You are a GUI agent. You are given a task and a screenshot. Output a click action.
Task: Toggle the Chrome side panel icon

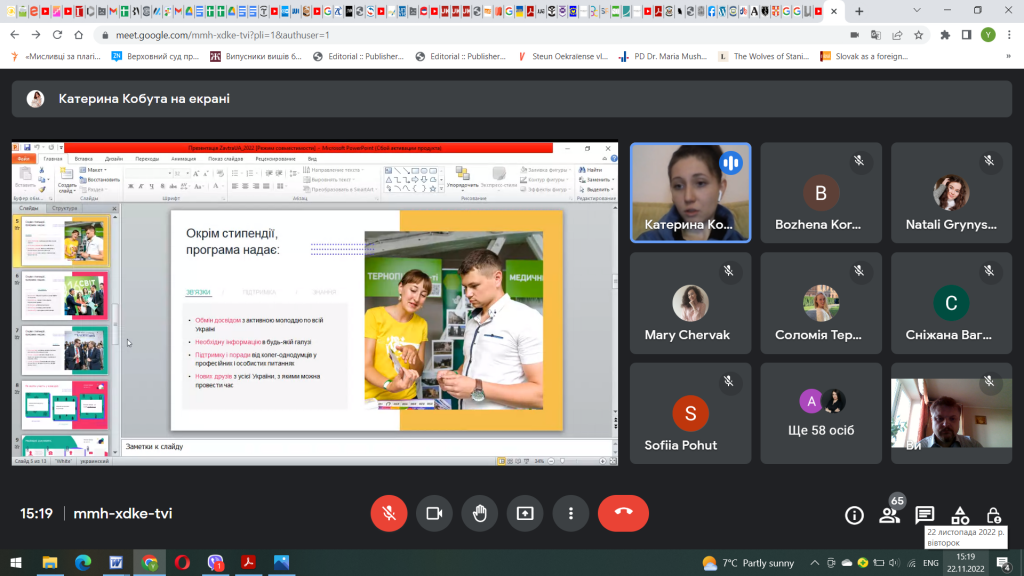coord(967,35)
